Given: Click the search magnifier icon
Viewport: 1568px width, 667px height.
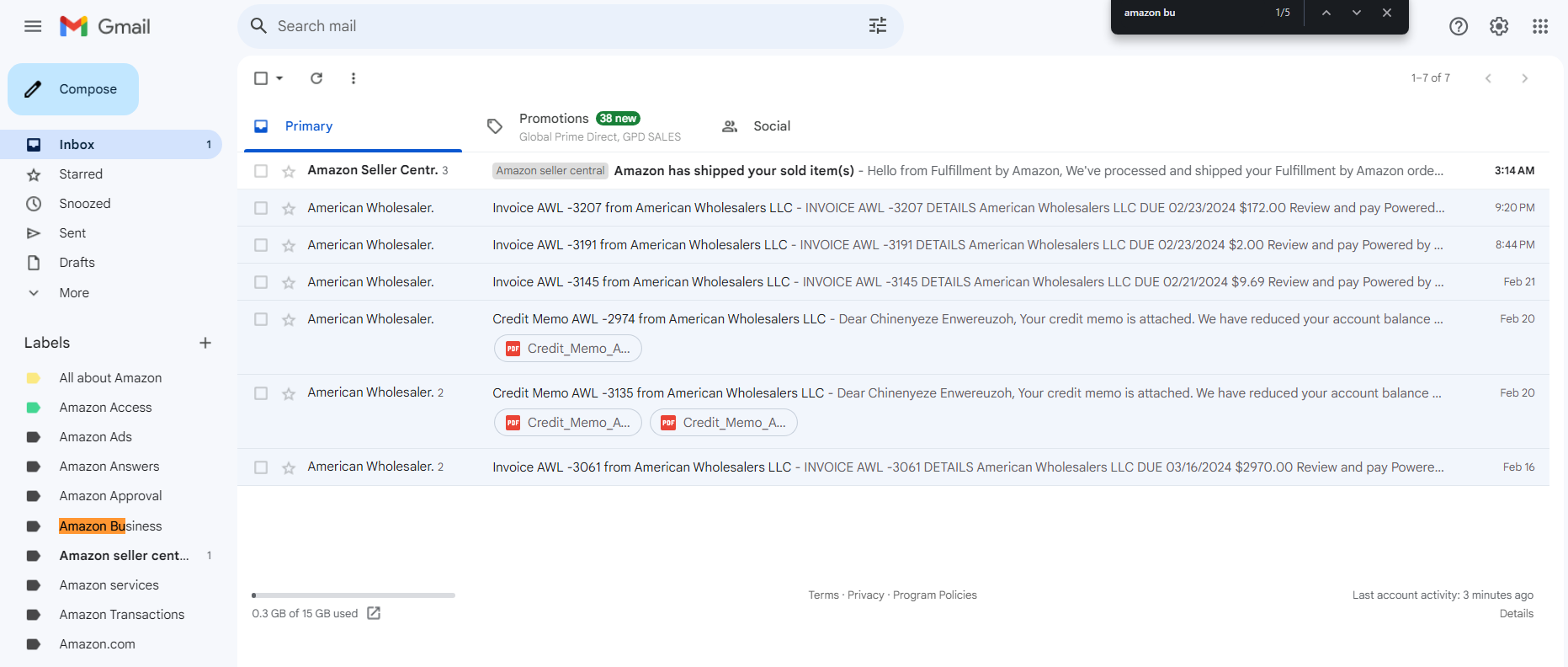Looking at the screenshot, I should coord(258,26).
